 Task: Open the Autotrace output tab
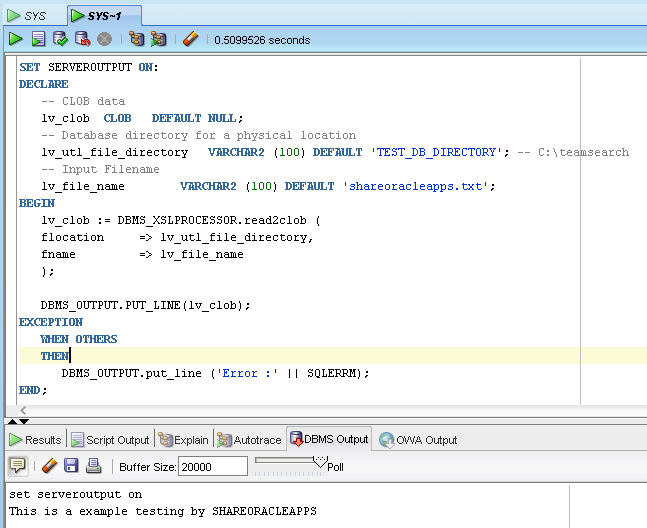249,440
